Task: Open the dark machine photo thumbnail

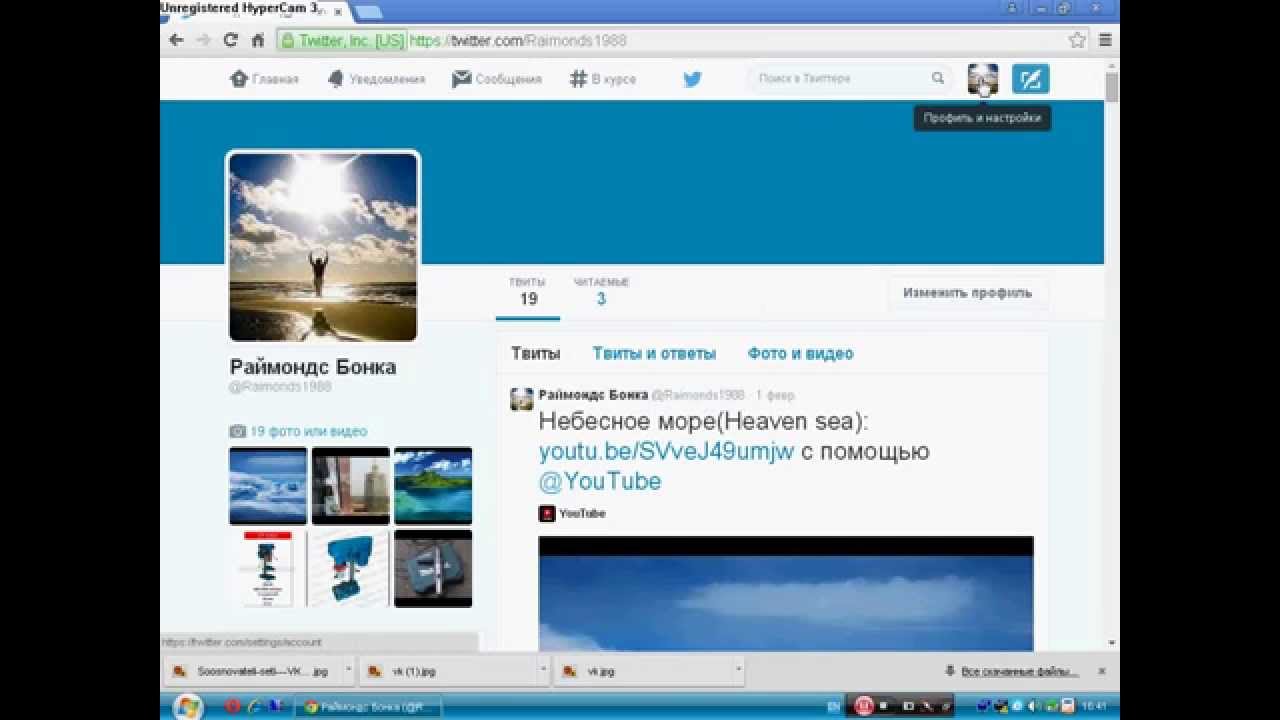Action: [x=433, y=568]
